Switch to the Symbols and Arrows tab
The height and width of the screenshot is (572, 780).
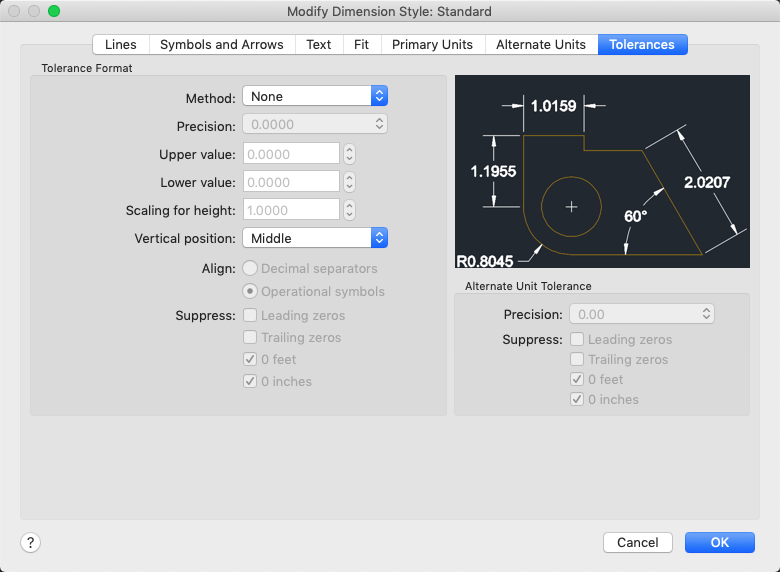tap(222, 44)
